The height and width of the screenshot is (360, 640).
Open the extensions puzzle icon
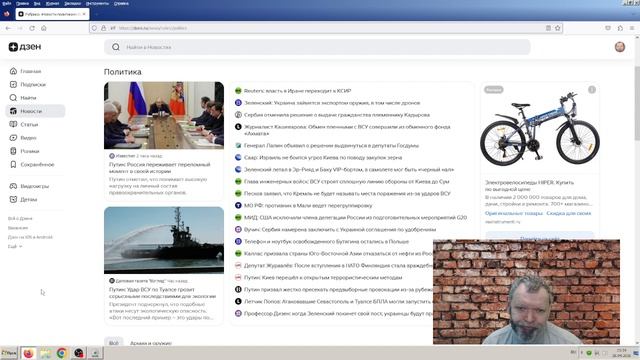[x=620, y=28]
